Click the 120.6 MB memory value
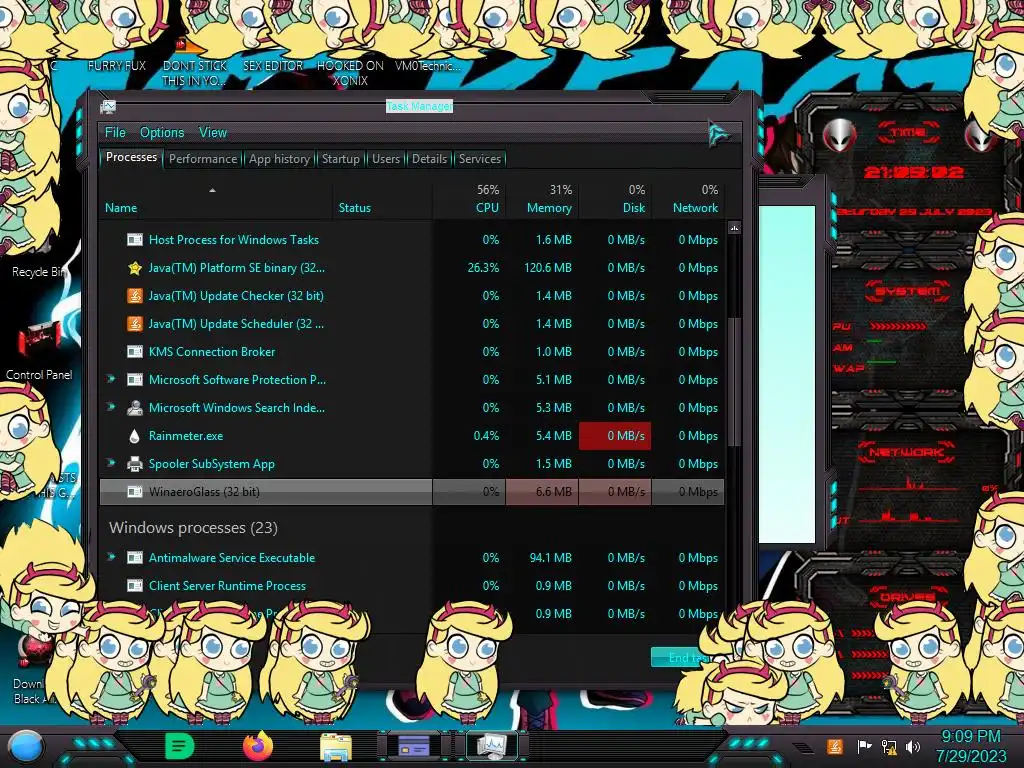Viewport: 1024px width, 768px height. point(547,268)
